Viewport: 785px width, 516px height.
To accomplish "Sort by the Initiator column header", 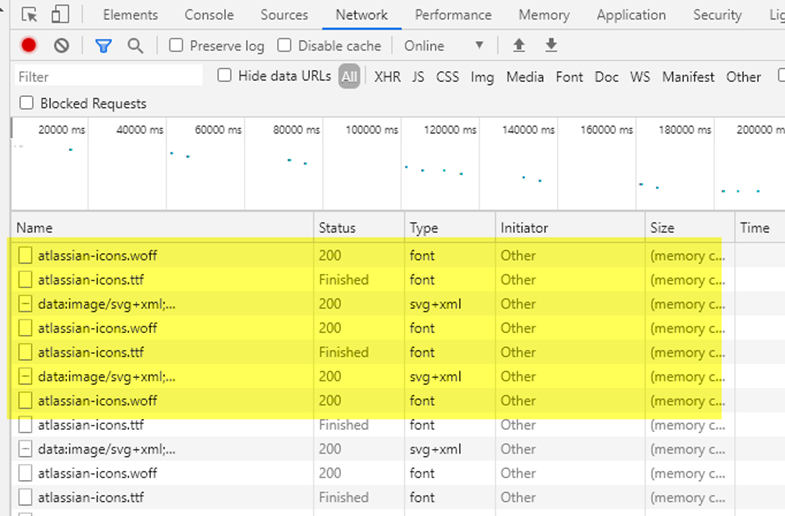I will 570,228.
